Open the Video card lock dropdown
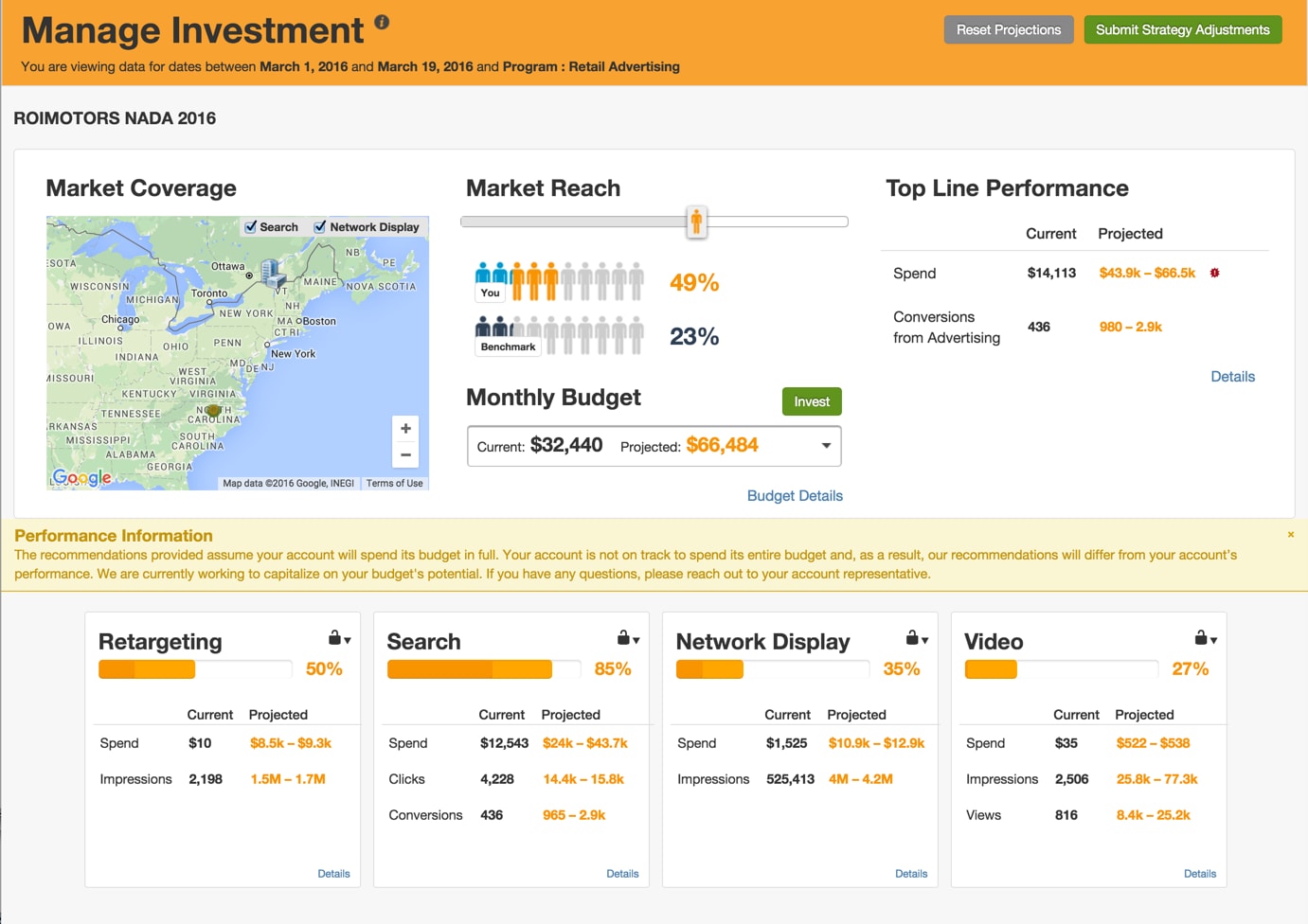This screenshot has width=1308, height=924. coord(1206,639)
